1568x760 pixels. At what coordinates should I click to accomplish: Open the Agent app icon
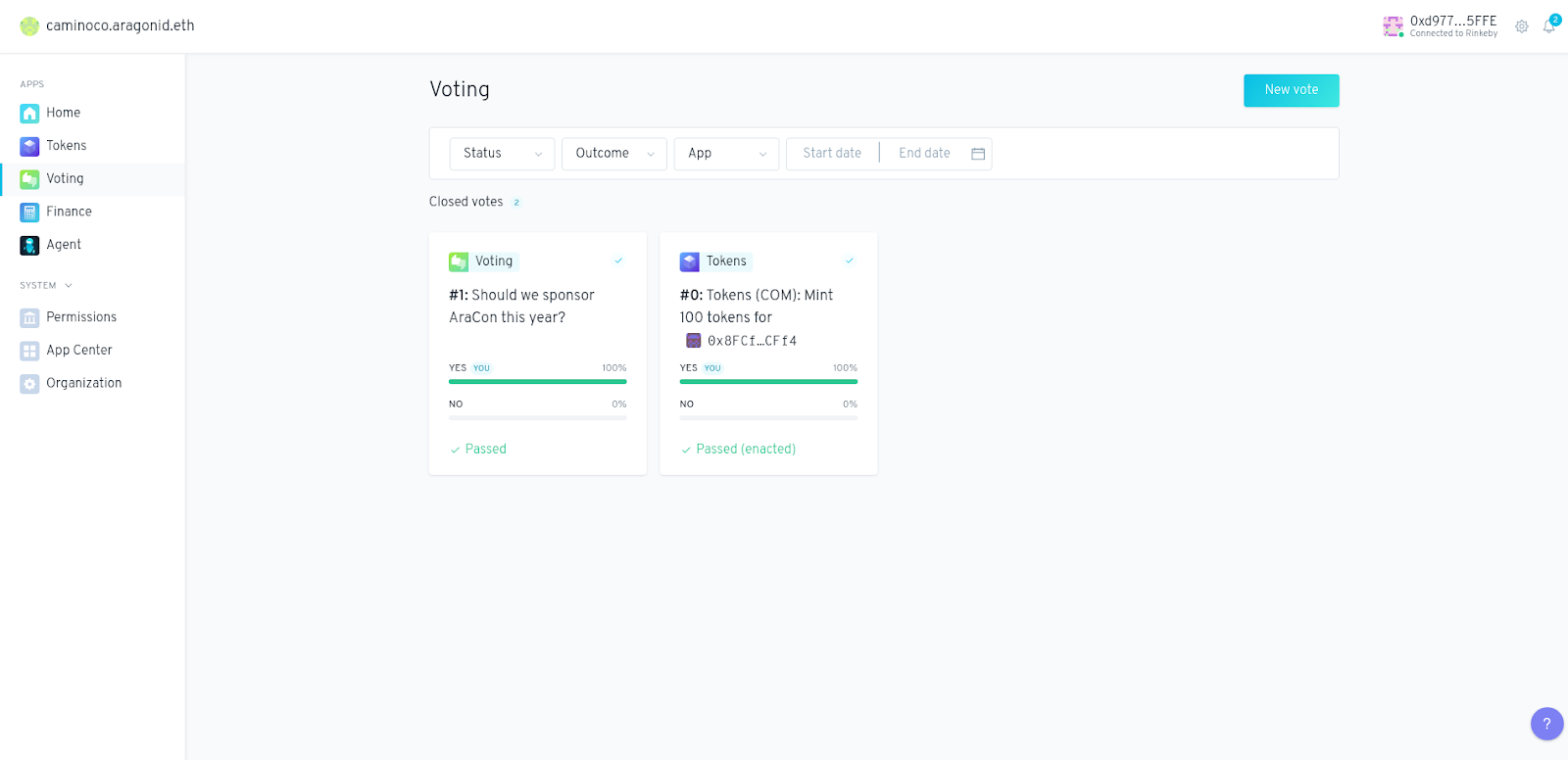[29, 245]
